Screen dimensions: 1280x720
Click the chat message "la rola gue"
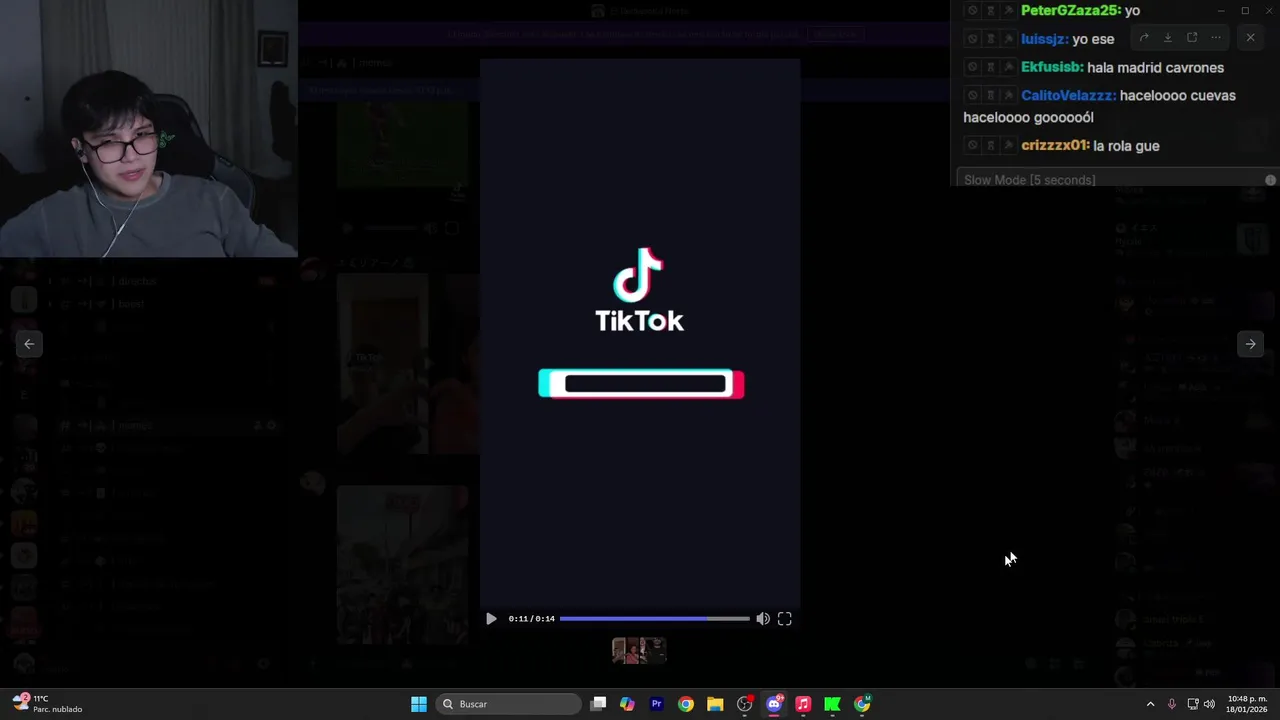tap(1126, 145)
